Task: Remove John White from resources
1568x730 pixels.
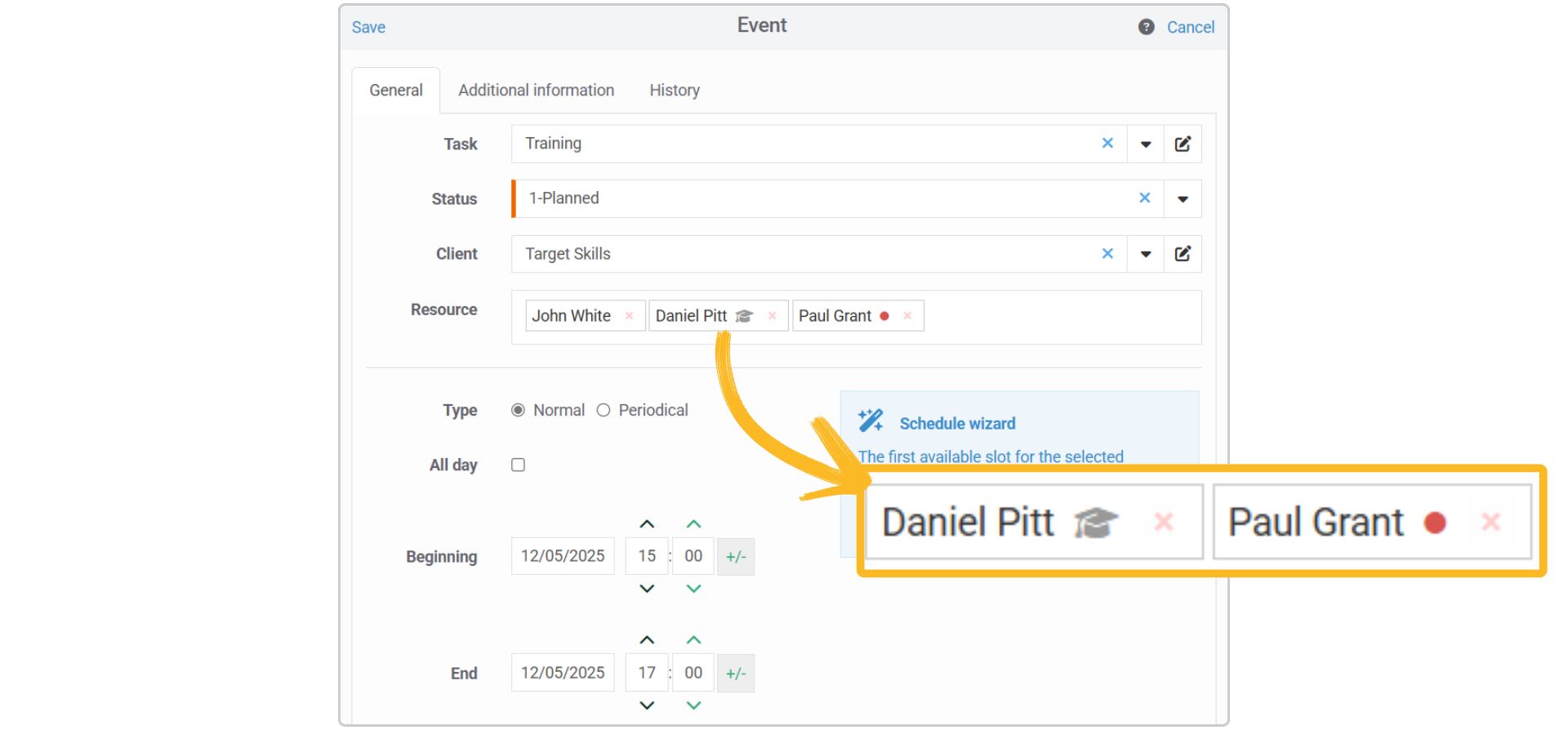Action: click(x=629, y=316)
